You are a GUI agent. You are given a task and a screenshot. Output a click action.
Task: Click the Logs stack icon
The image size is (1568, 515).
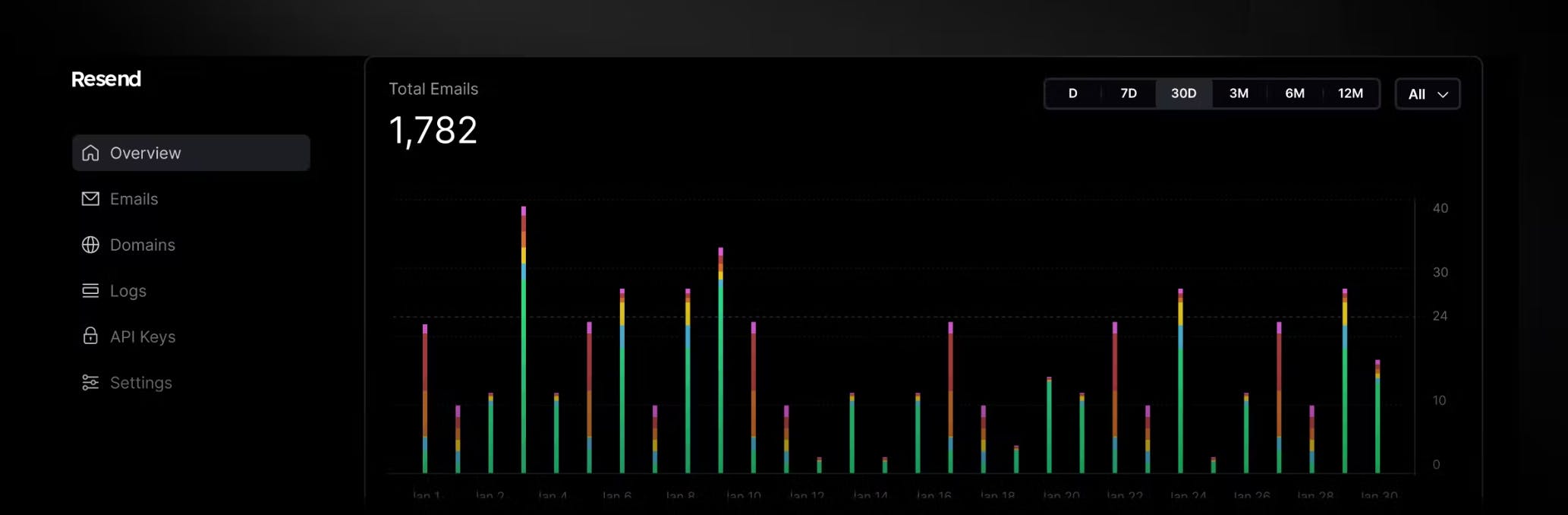(90, 290)
